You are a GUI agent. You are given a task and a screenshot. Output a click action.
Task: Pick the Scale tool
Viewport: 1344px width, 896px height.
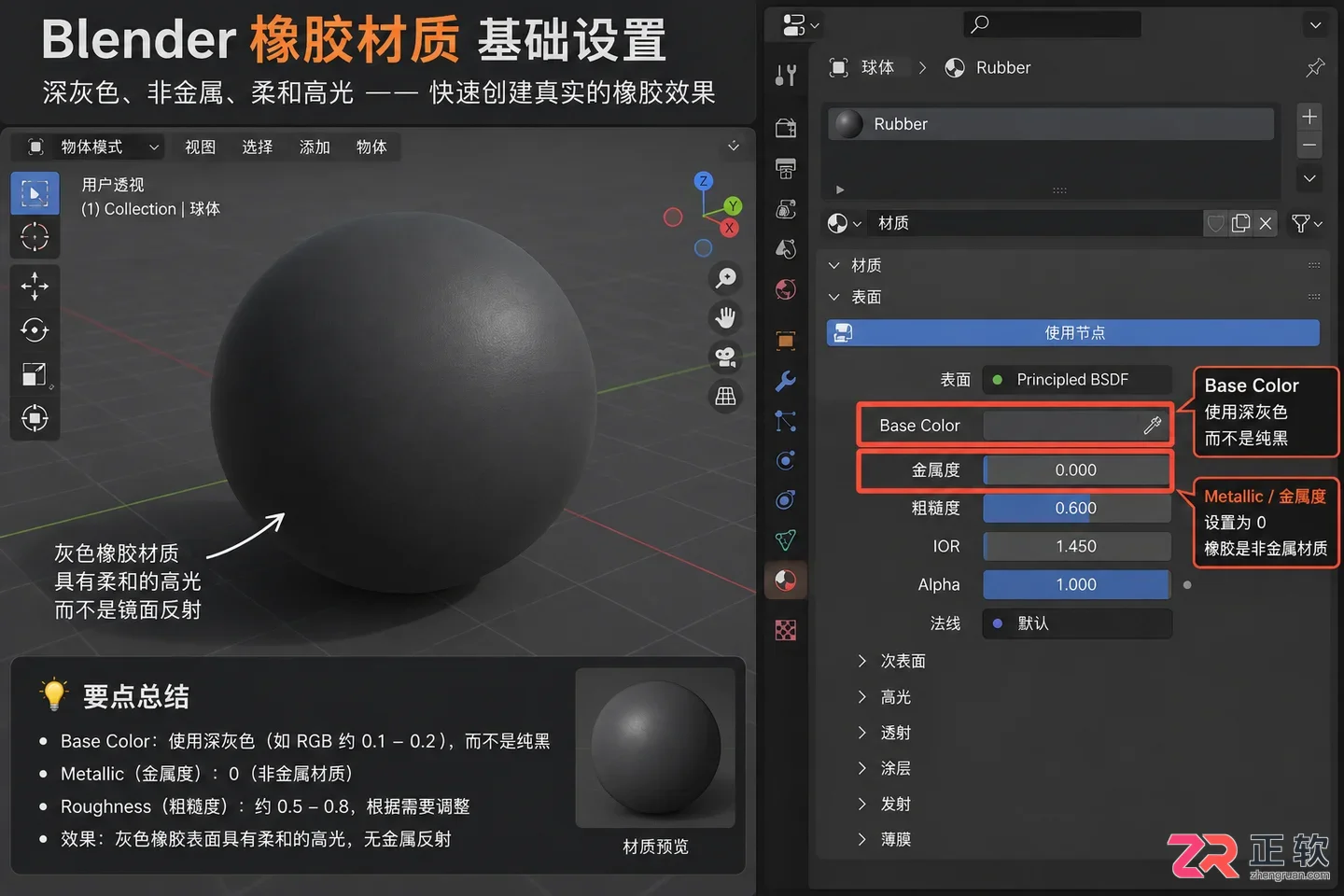(x=35, y=374)
